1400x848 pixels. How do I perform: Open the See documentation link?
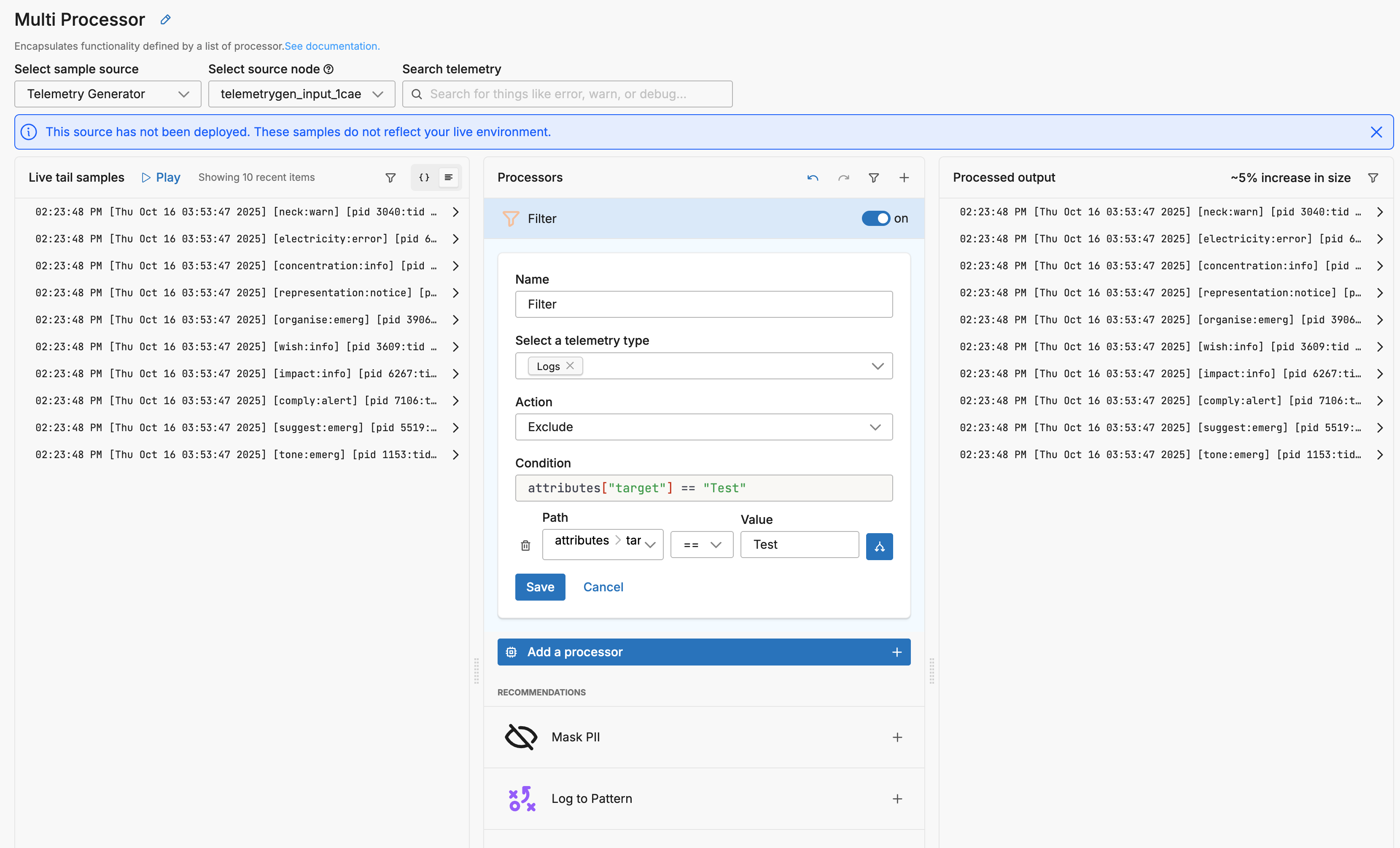tap(332, 46)
